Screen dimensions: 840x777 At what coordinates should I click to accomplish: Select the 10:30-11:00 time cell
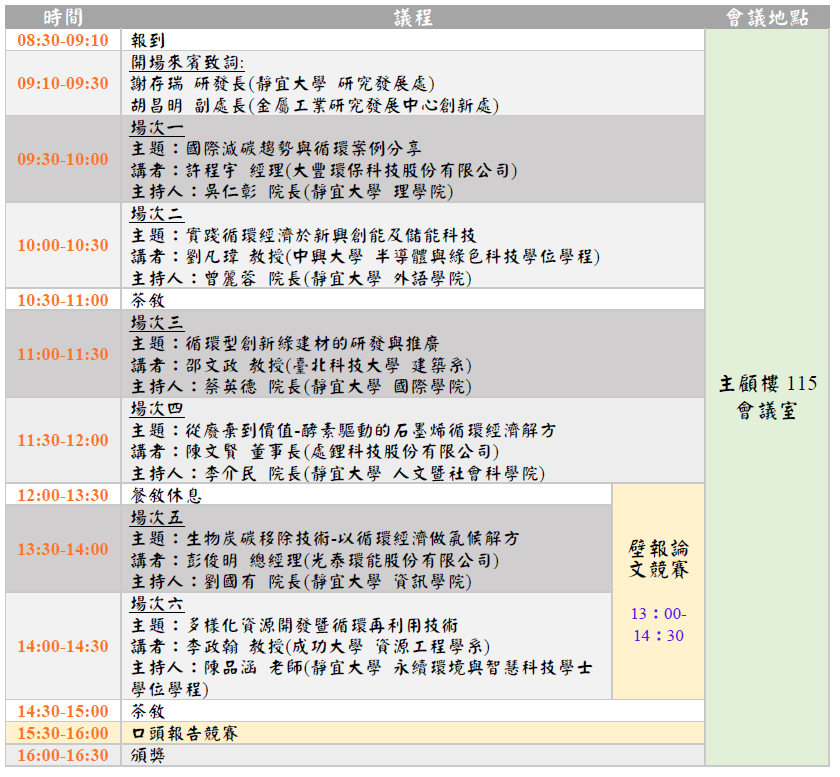62,300
